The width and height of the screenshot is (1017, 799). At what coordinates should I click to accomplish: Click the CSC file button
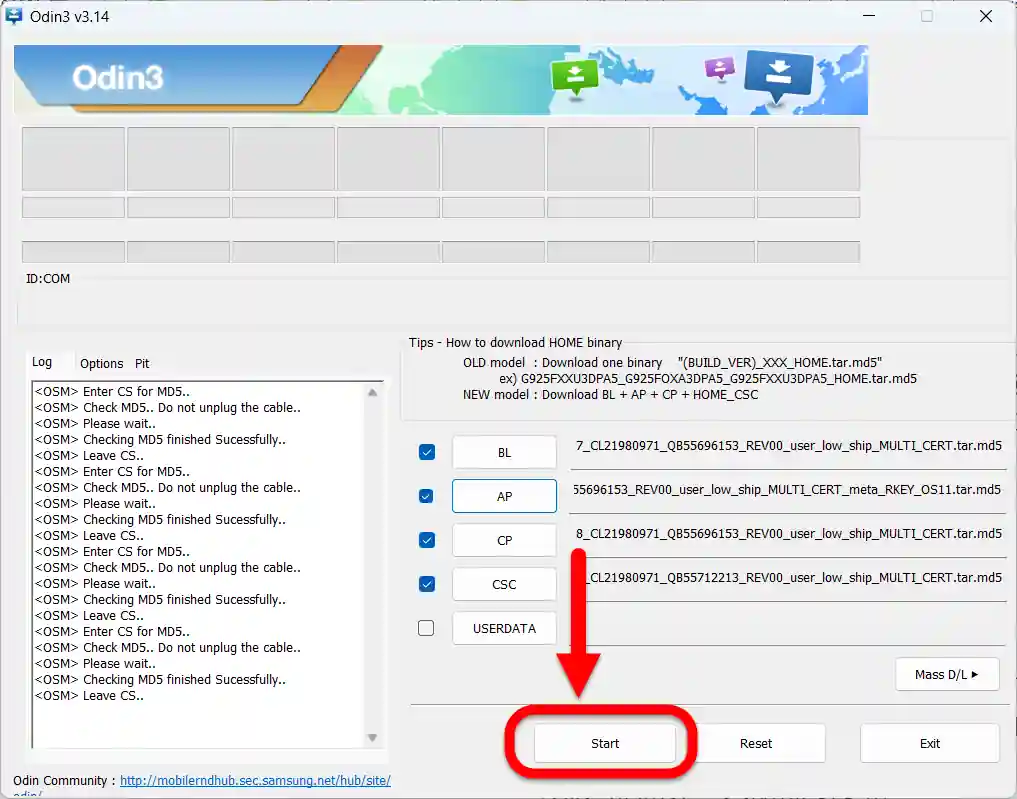pyautogui.click(x=505, y=584)
